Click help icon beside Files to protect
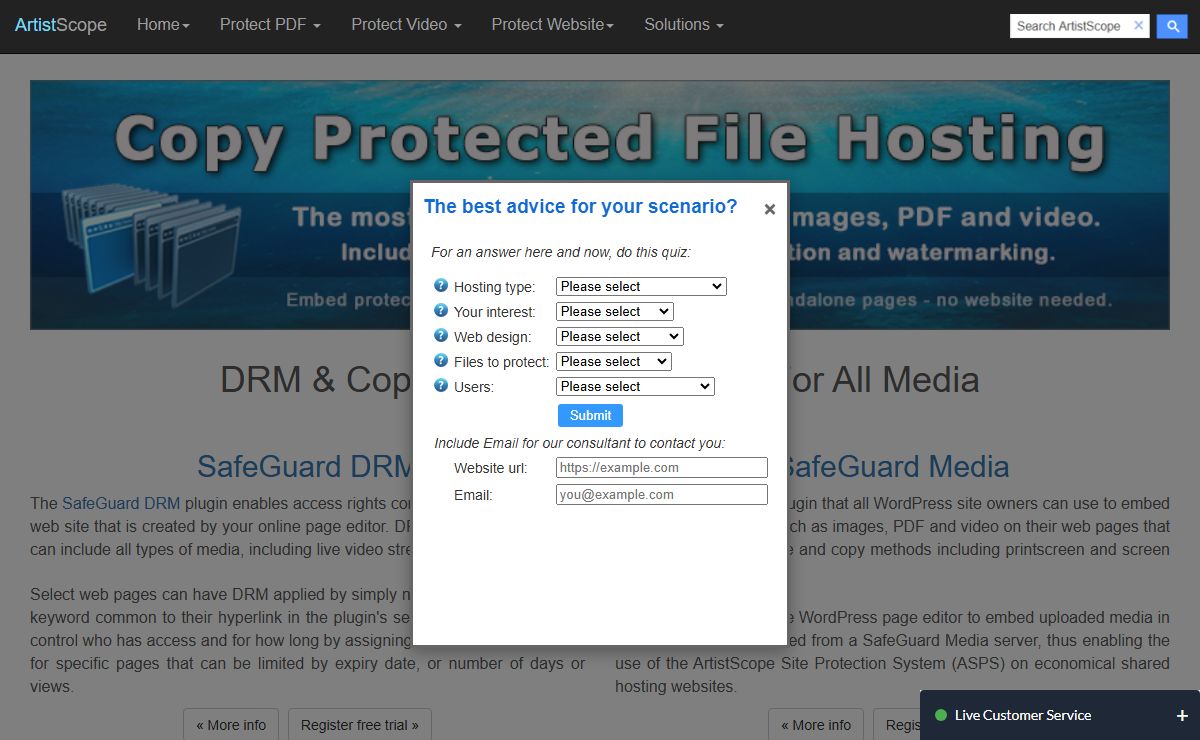Screen dimensions: 1200x740 pos(441,361)
